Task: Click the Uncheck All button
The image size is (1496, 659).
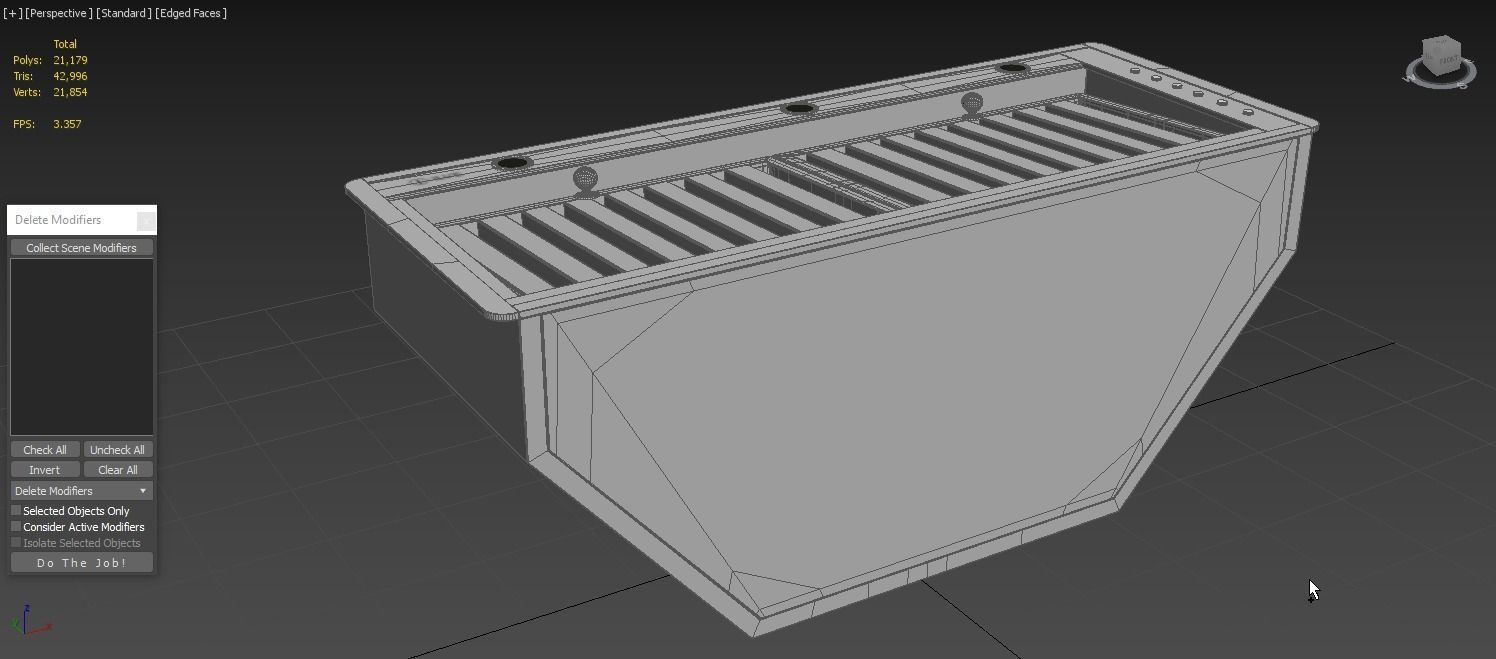Action: pos(118,450)
